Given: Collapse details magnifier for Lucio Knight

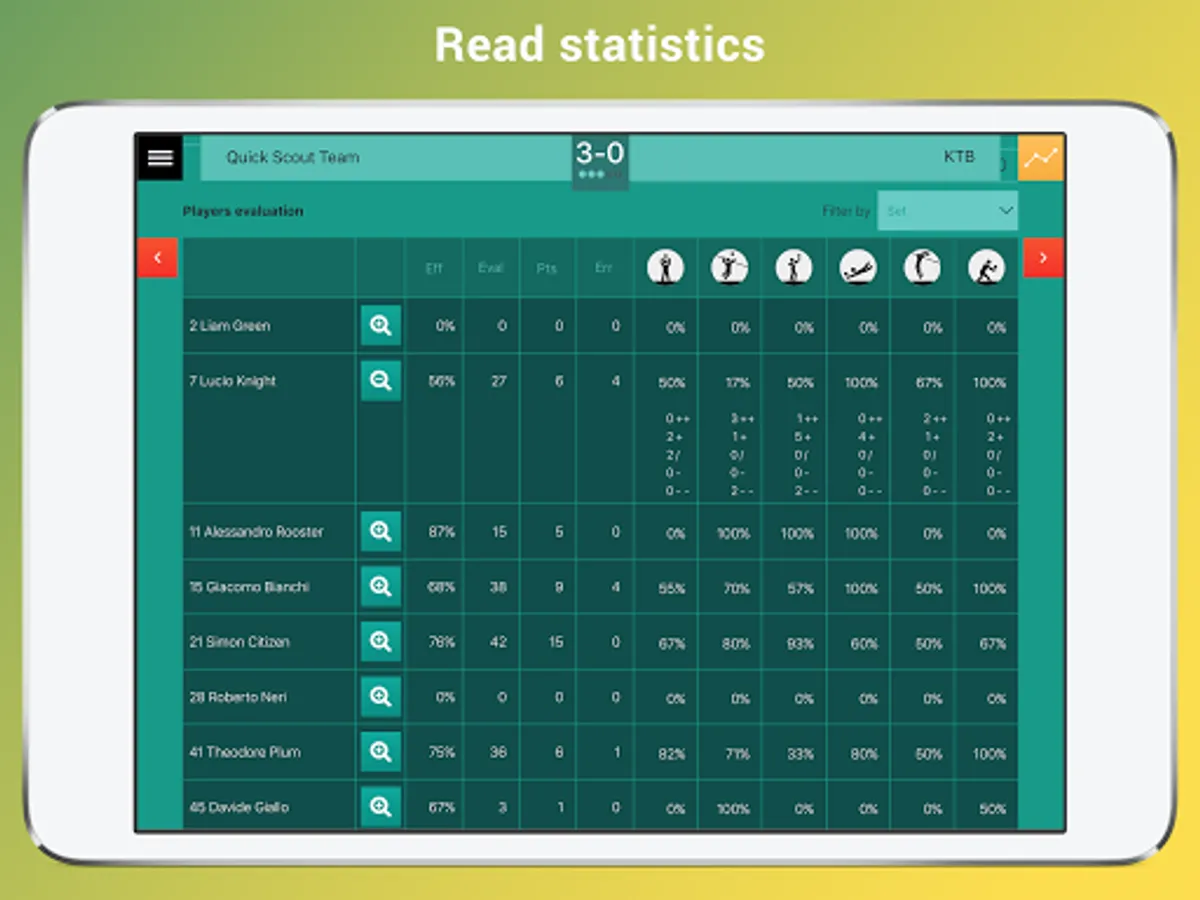Looking at the screenshot, I should point(380,380).
